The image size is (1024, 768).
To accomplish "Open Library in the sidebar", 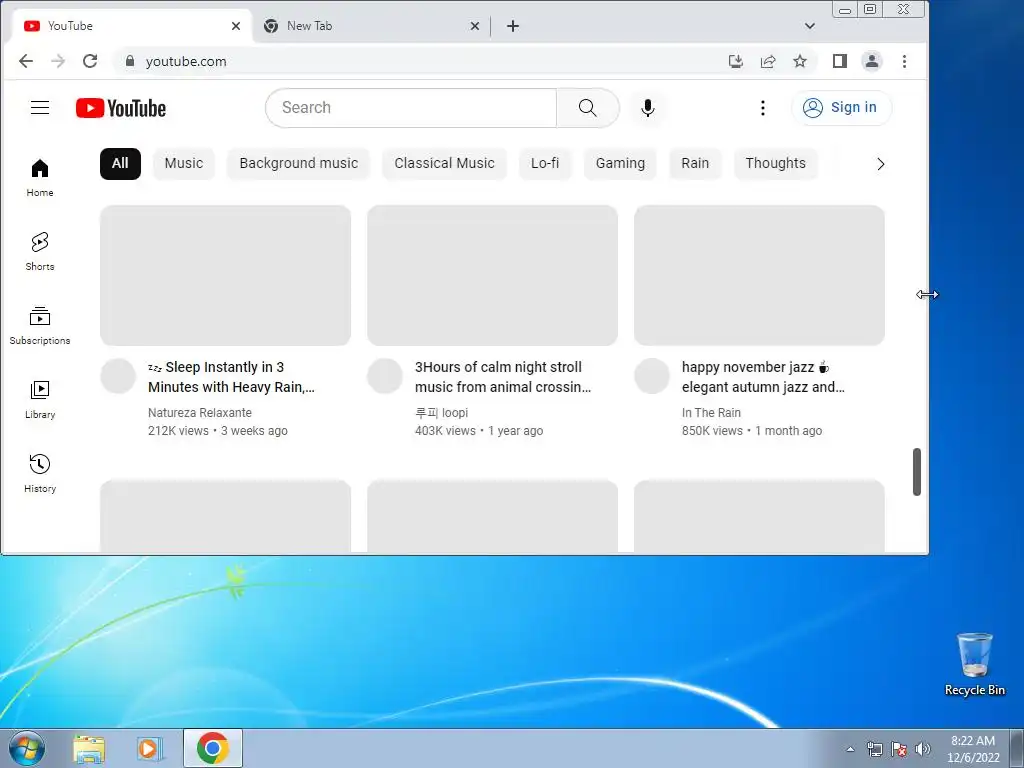I will pyautogui.click(x=40, y=399).
